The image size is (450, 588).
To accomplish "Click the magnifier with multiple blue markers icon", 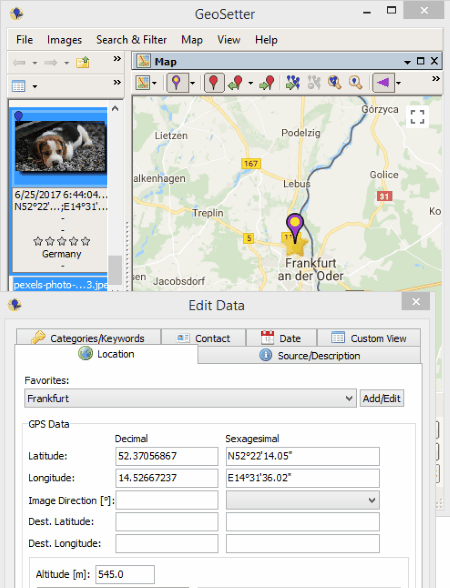I will (334, 82).
